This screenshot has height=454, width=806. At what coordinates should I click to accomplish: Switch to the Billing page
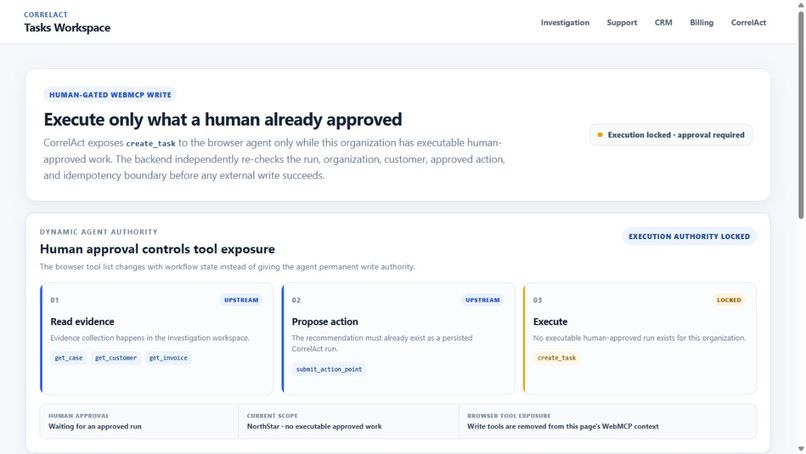pyautogui.click(x=701, y=23)
